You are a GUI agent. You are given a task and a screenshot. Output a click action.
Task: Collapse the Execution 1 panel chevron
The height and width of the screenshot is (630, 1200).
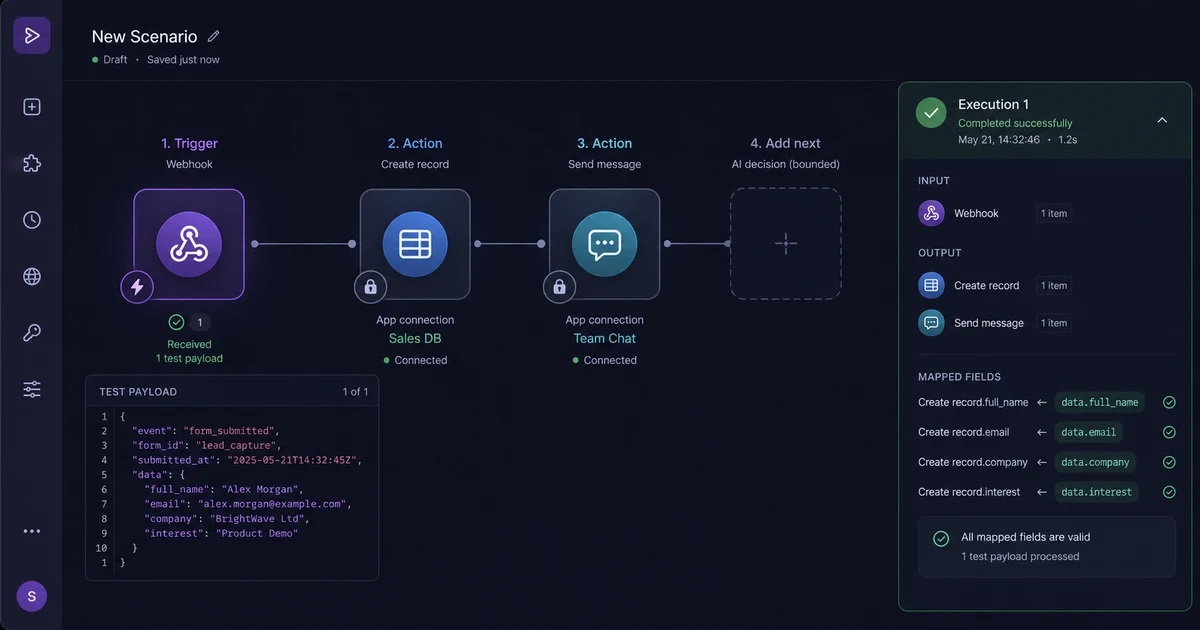click(x=1162, y=120)
